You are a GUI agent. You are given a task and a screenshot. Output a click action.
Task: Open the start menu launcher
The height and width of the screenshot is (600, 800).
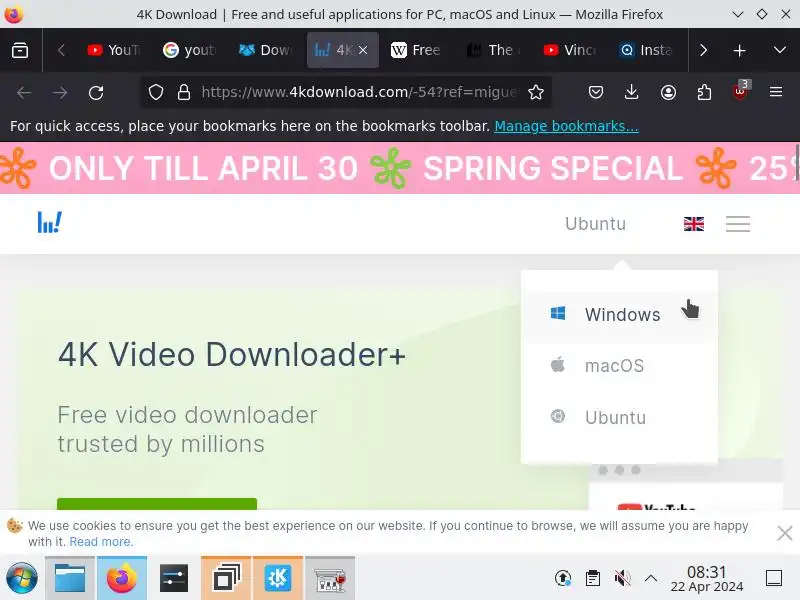(21, 579)
